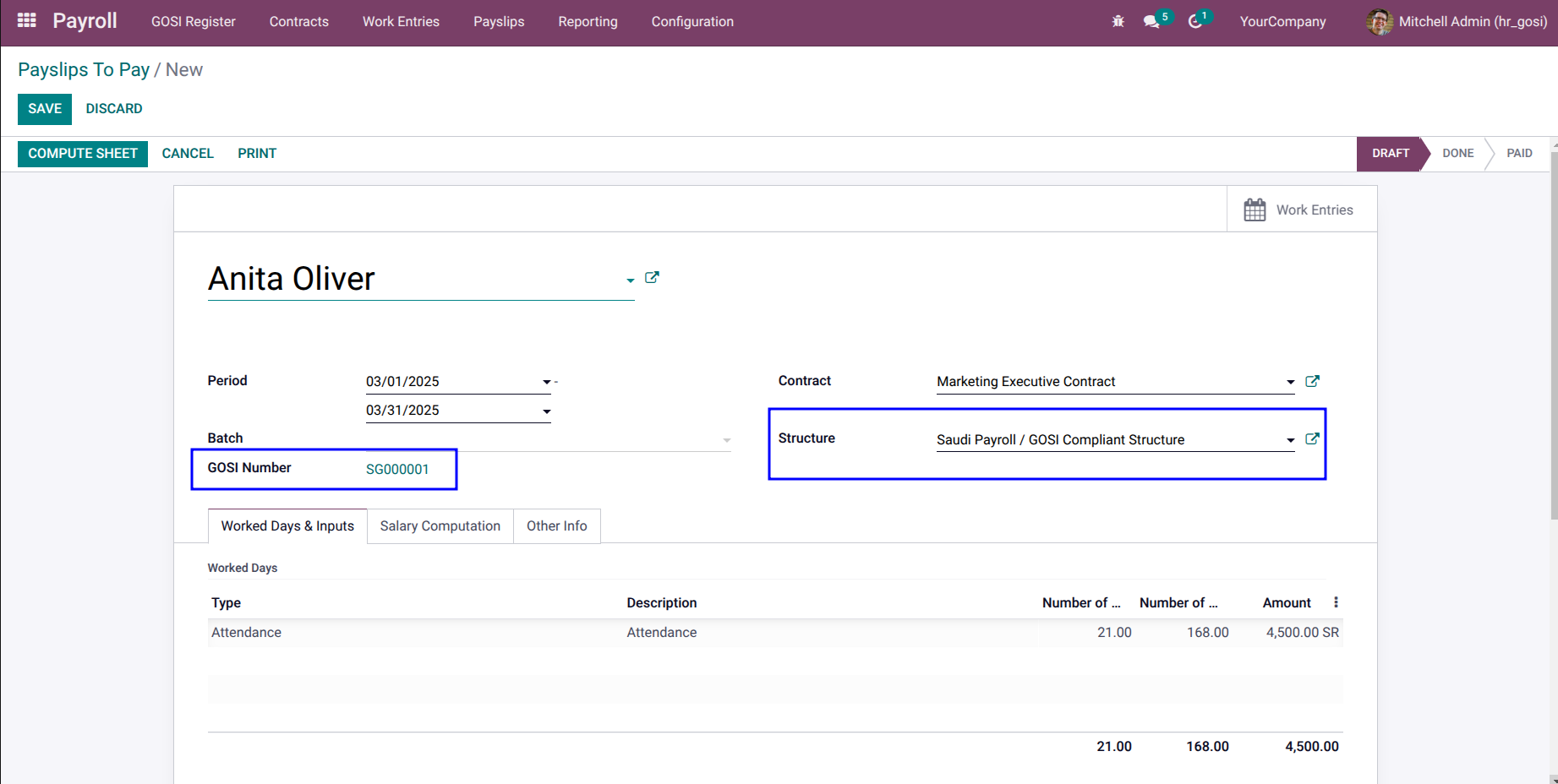Open employee external link beside Anita Oliver
Viewport: 1558px width, 784px height.
pos(652,277)
